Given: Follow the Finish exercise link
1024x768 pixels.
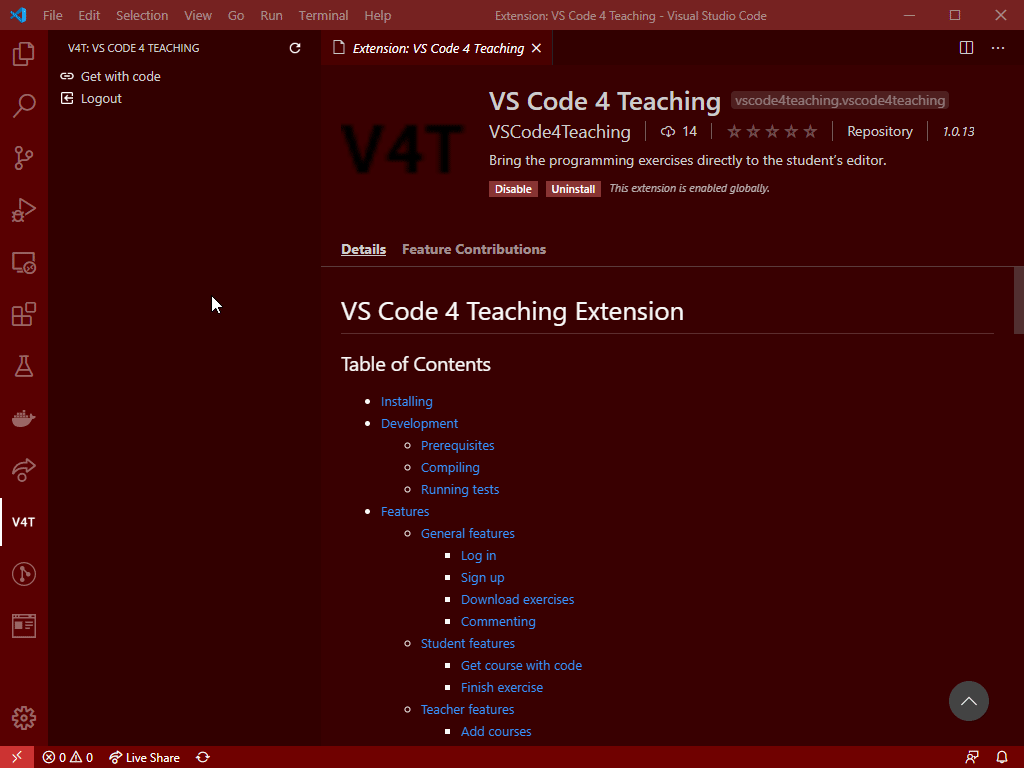Looking at the screenshot, I should click(x=502, y=688).
